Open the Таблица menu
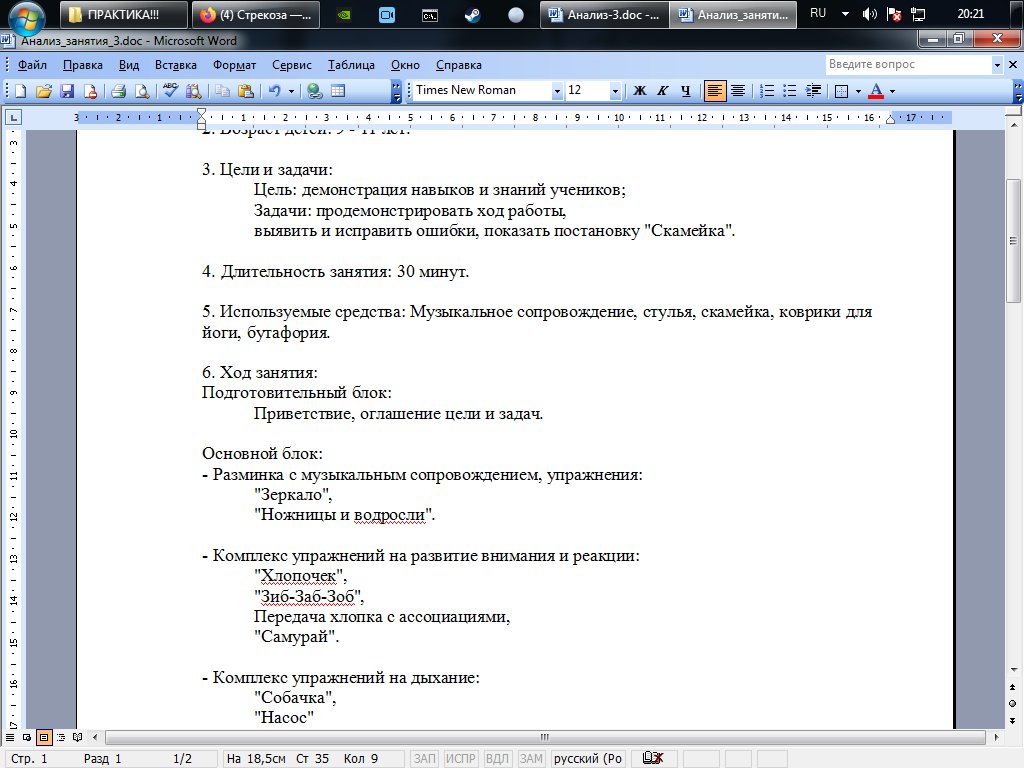Viewport: 1024px width, 768px height. 351,65
